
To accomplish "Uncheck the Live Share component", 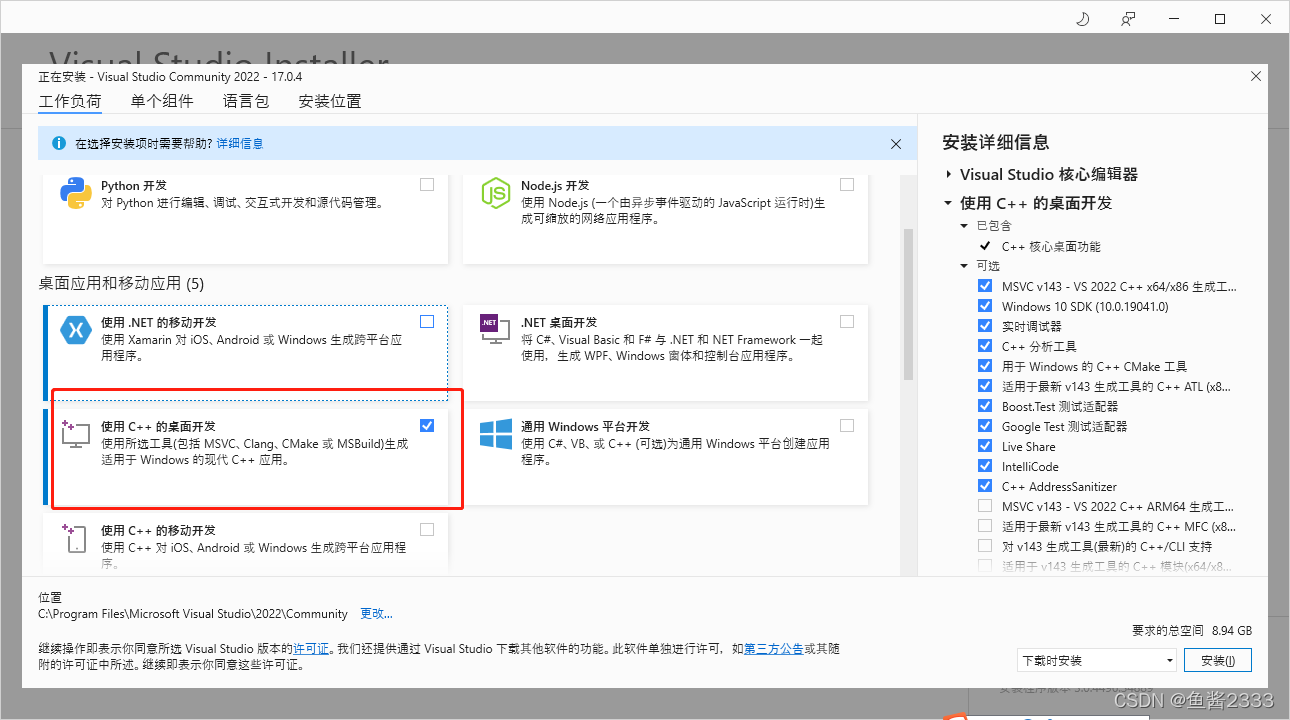I will click(x=986, y=446).
